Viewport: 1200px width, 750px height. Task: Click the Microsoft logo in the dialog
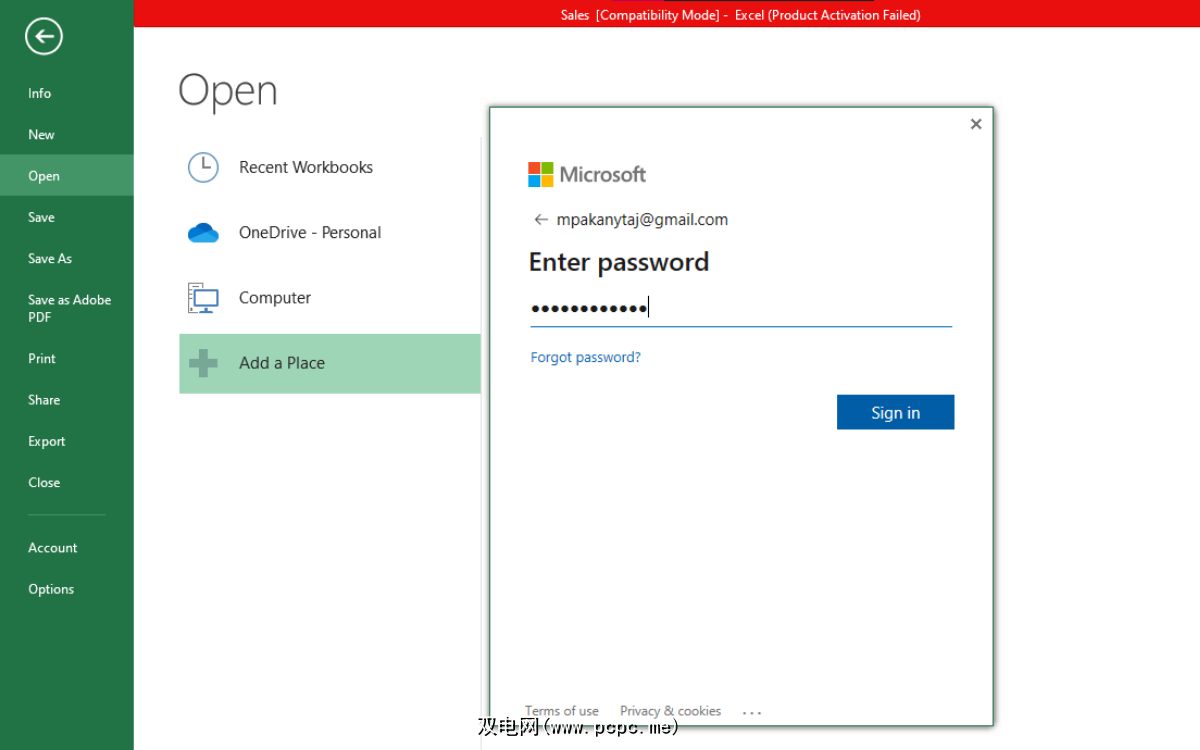(587, 175)
